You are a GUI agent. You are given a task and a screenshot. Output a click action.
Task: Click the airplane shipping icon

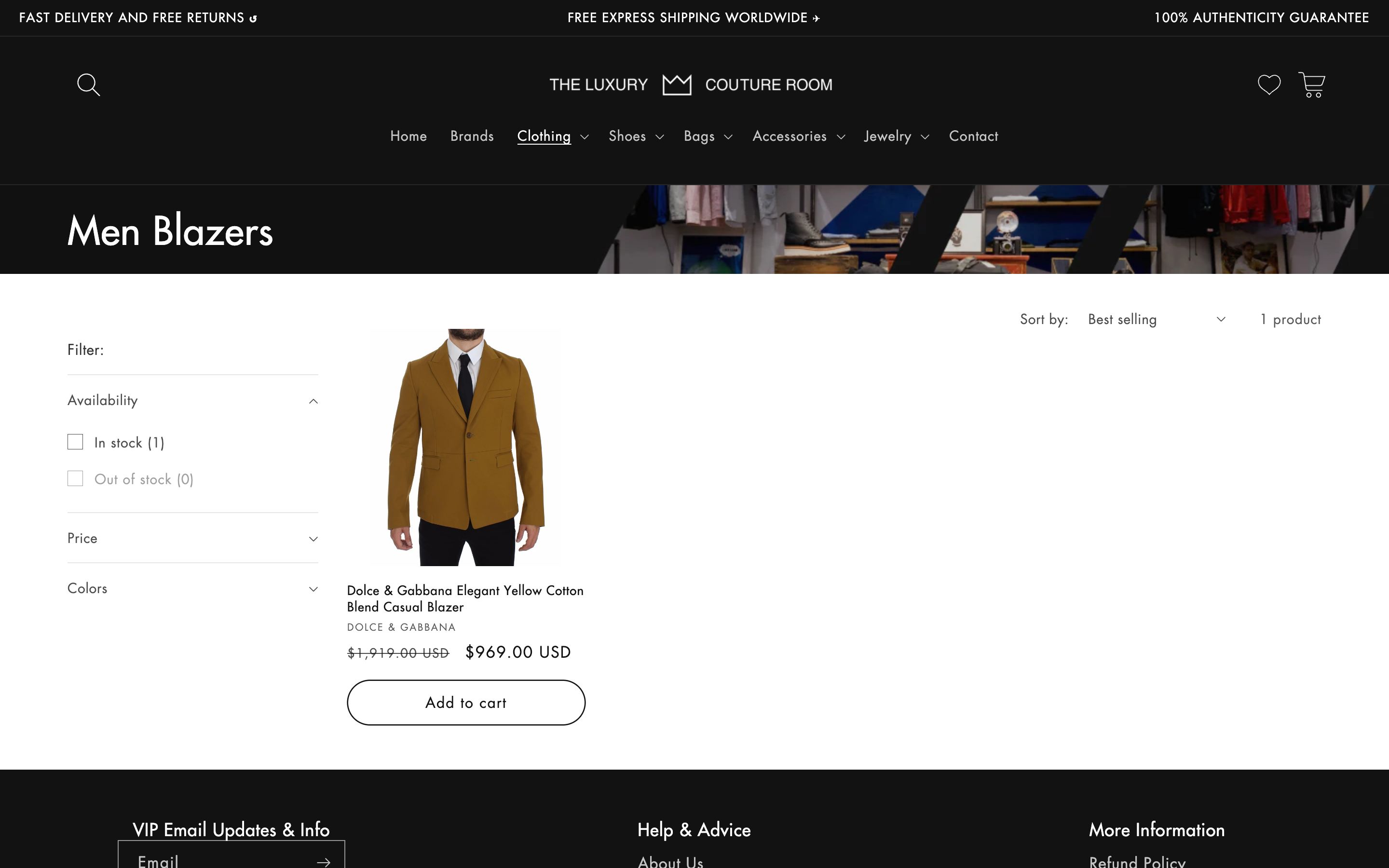tap(816, 18)
